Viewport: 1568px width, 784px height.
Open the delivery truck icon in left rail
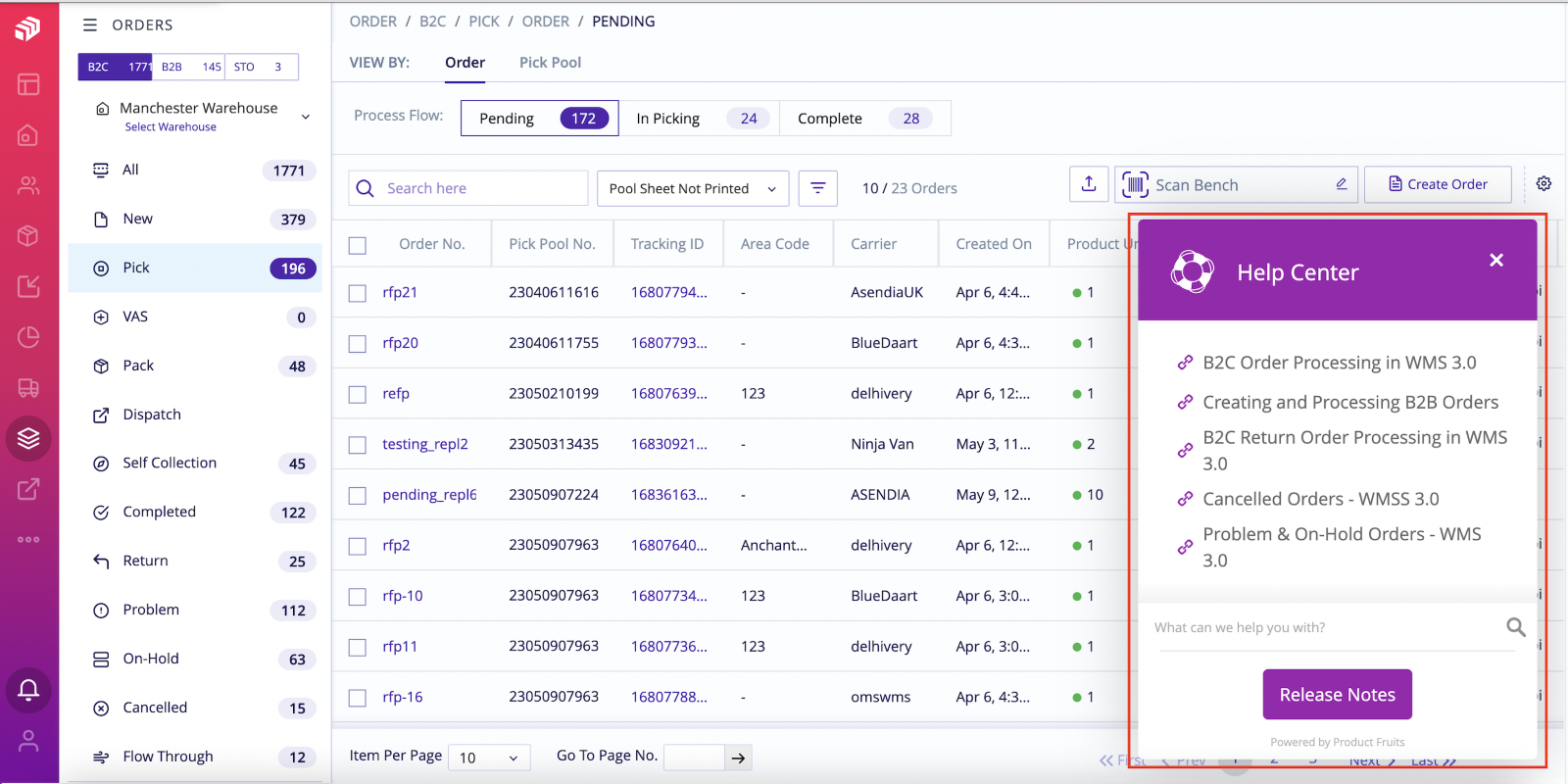point(28,388)
